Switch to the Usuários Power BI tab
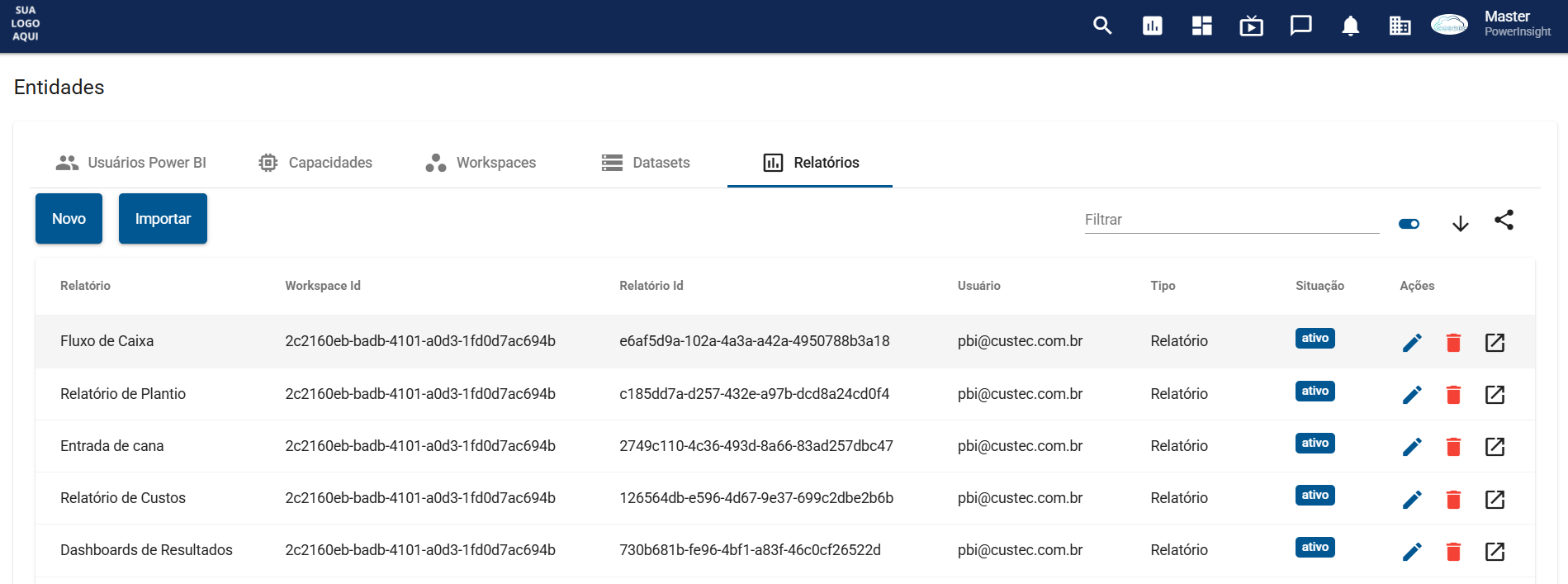This screenshot has width=1568, height=584. coord(130,163)
